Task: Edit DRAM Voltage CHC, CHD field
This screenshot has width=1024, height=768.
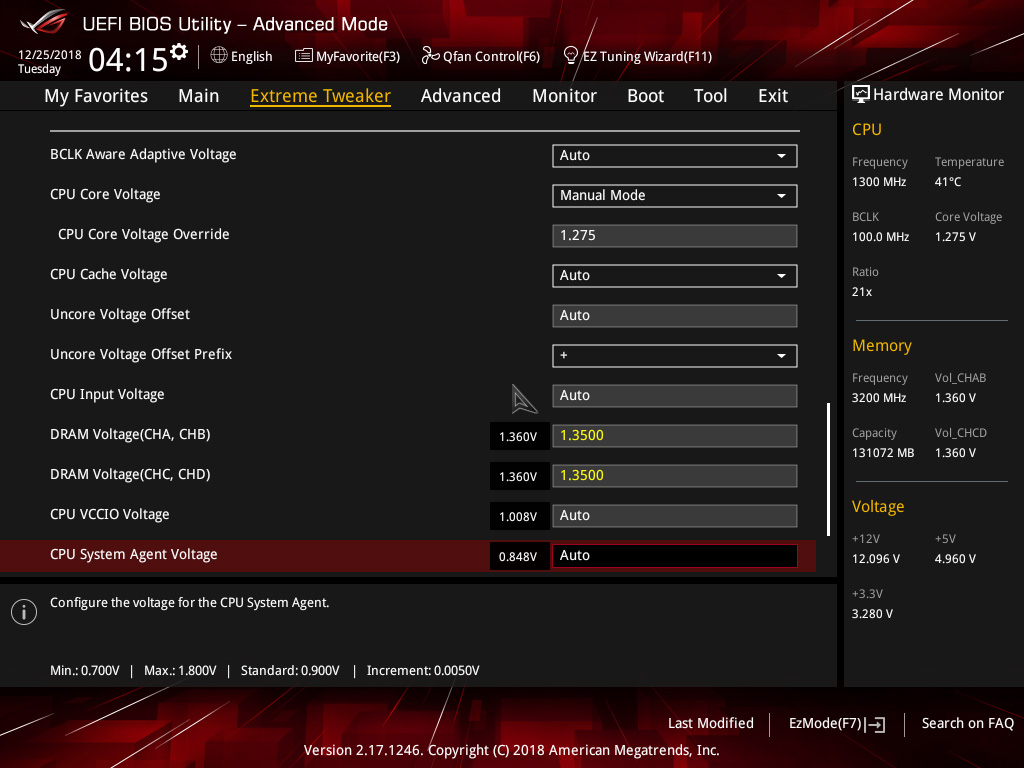Action: pos(675,475)
